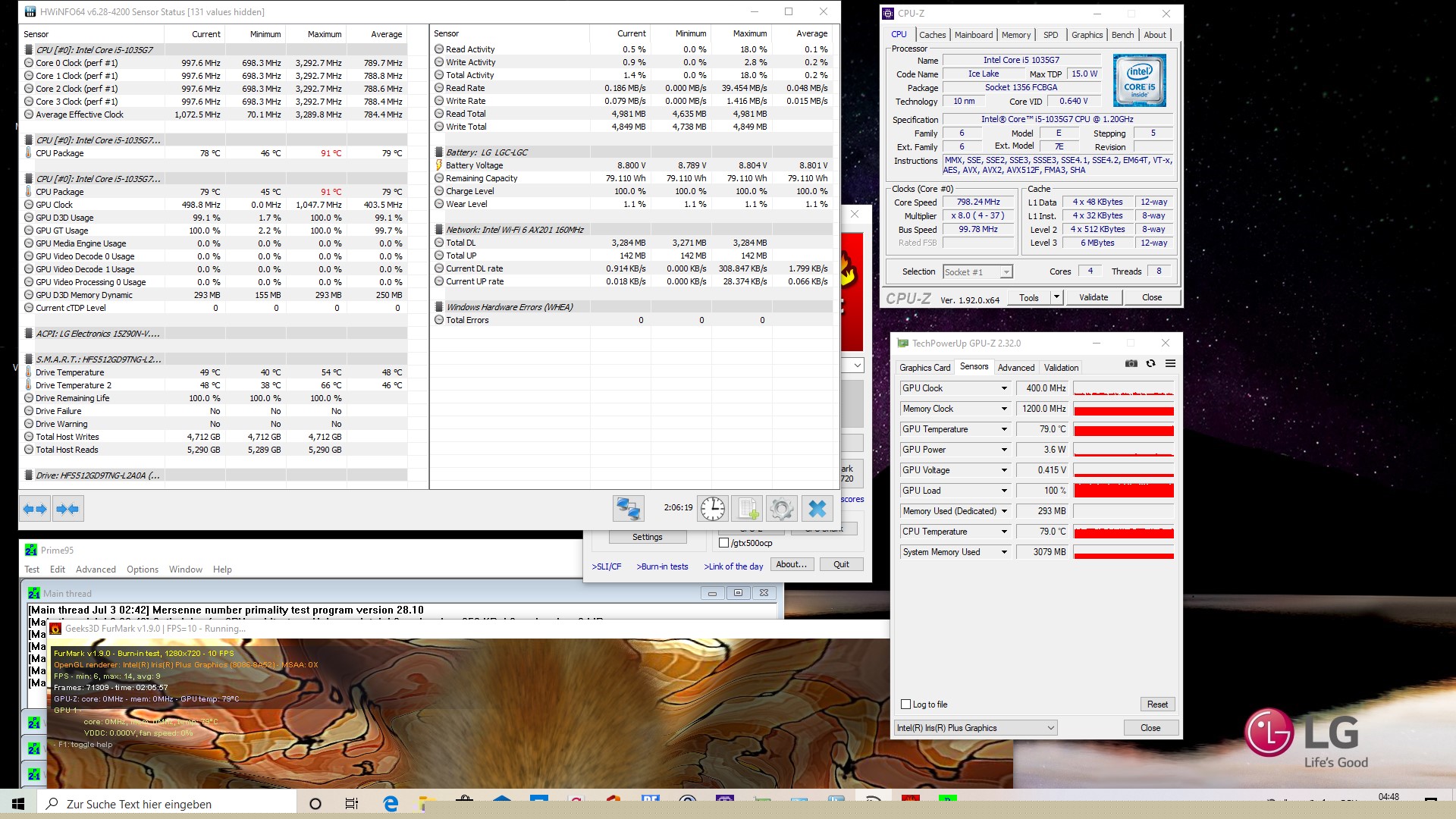The image size is (1456, 819).
Task: Open HWiNFO remote network monitors icon
Action: tap(628, 508)
